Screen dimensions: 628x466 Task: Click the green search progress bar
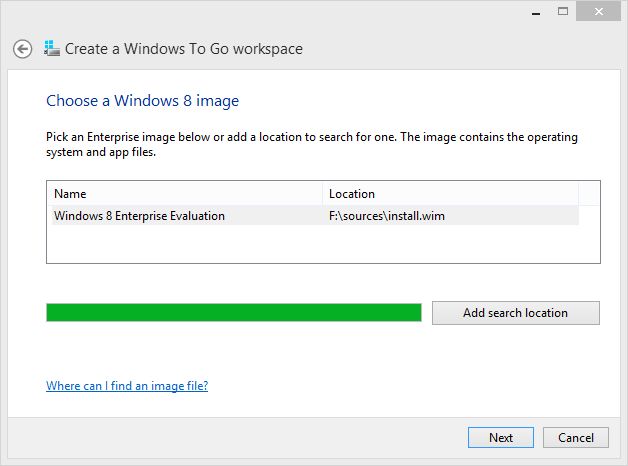(234, 313)
